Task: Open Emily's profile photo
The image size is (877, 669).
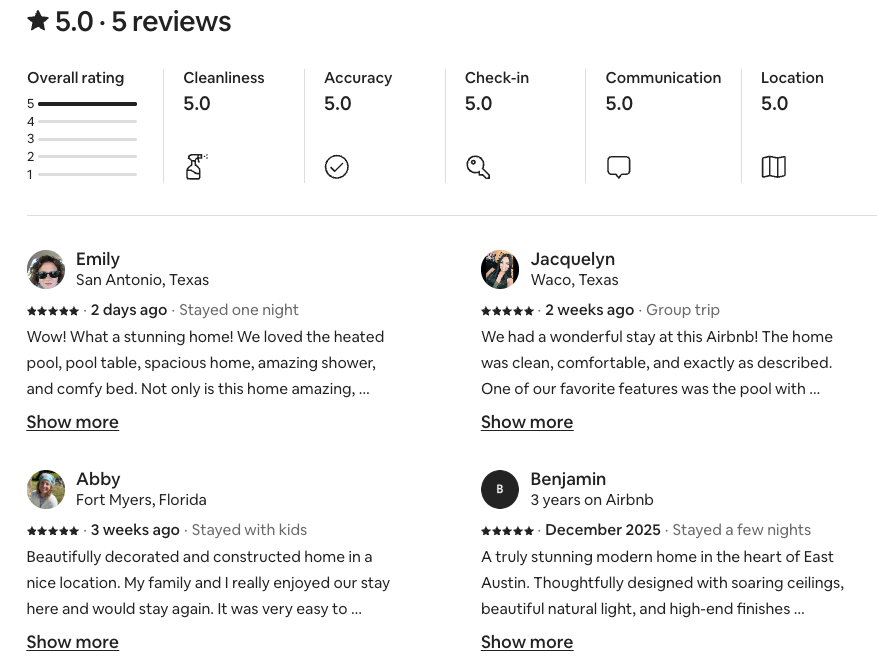Action: (46, 269)
